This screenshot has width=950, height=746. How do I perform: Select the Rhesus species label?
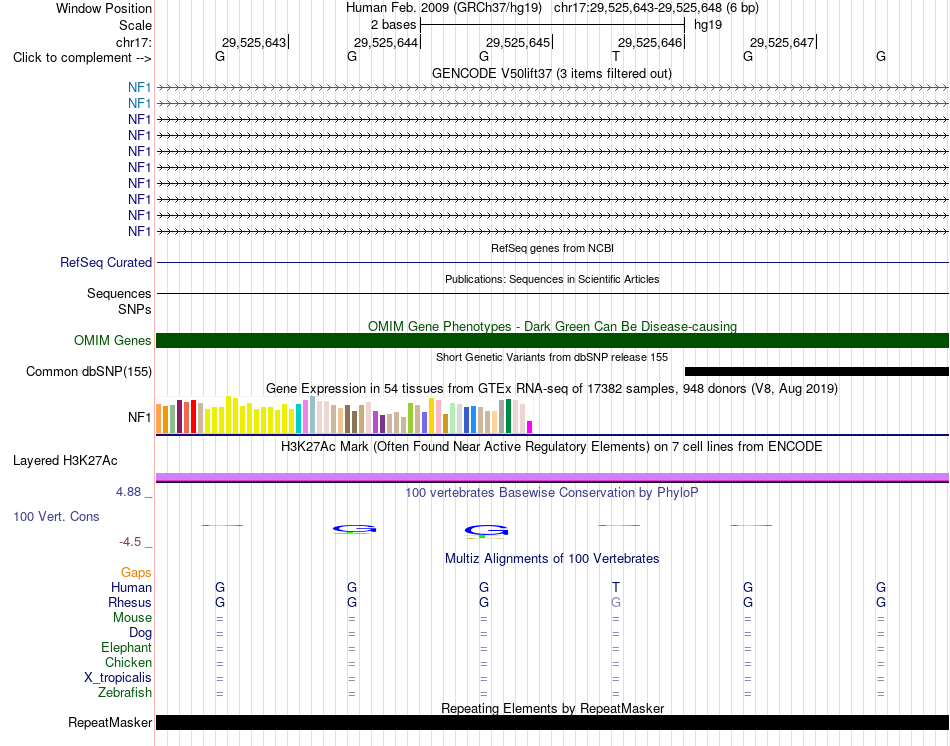tap(130, 602)
